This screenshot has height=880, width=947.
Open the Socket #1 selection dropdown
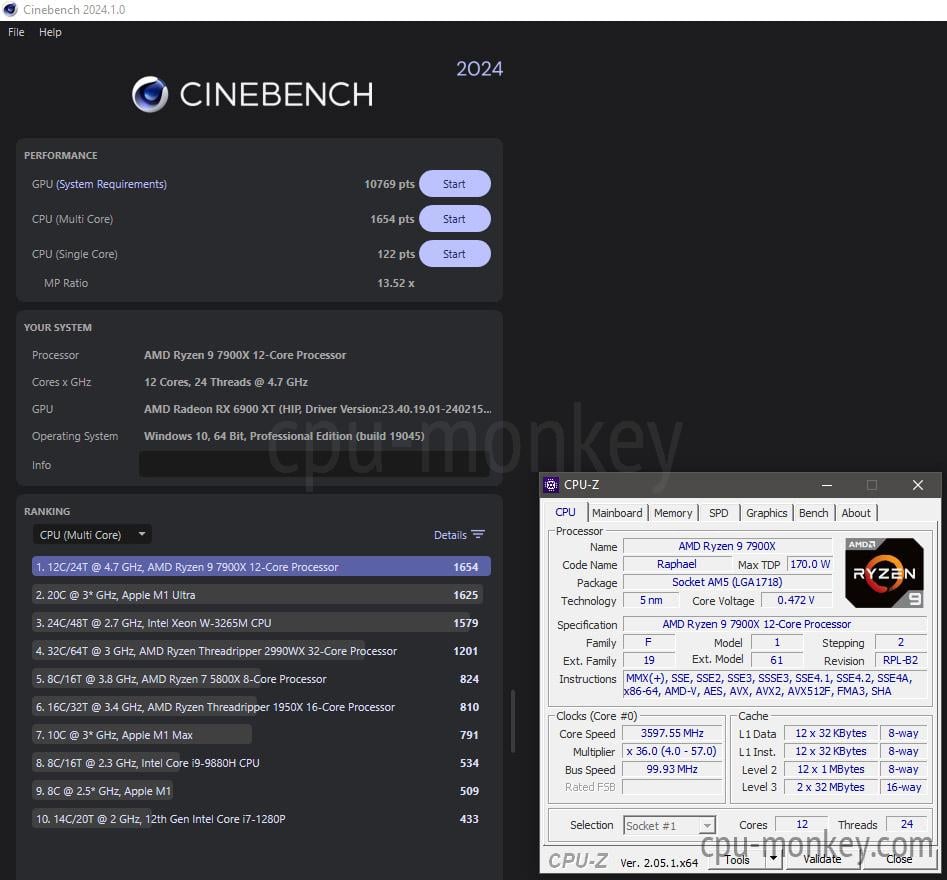[x=669, y=825]
